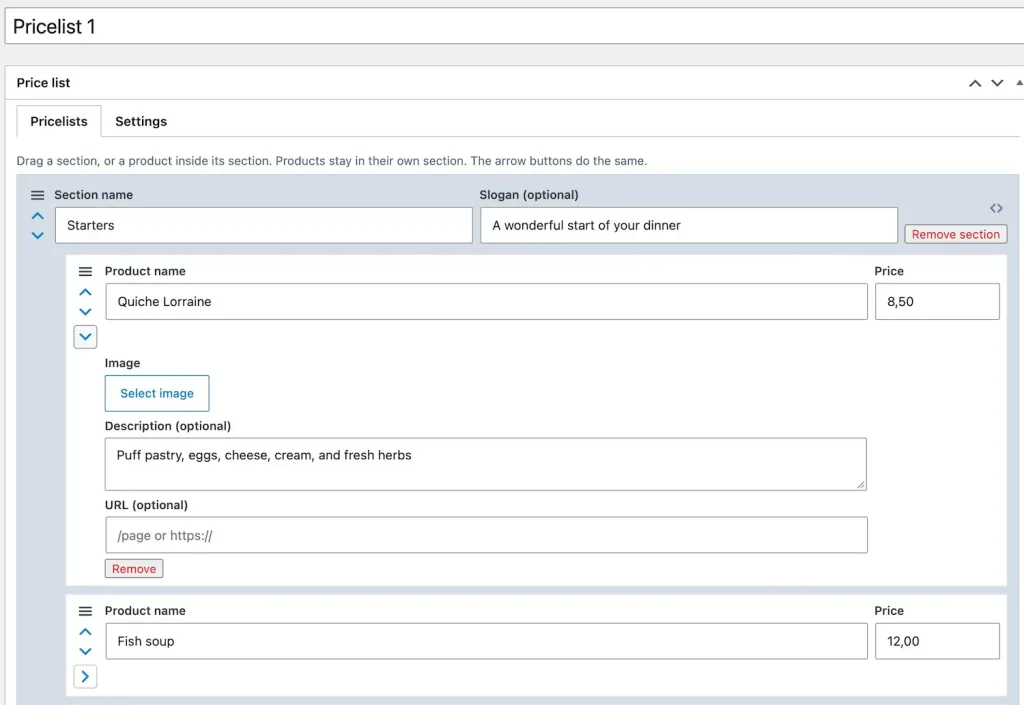1024x705 pixels.
Task: Toggle the Price list panel collapse triangle
Action: click(1019, 83)
